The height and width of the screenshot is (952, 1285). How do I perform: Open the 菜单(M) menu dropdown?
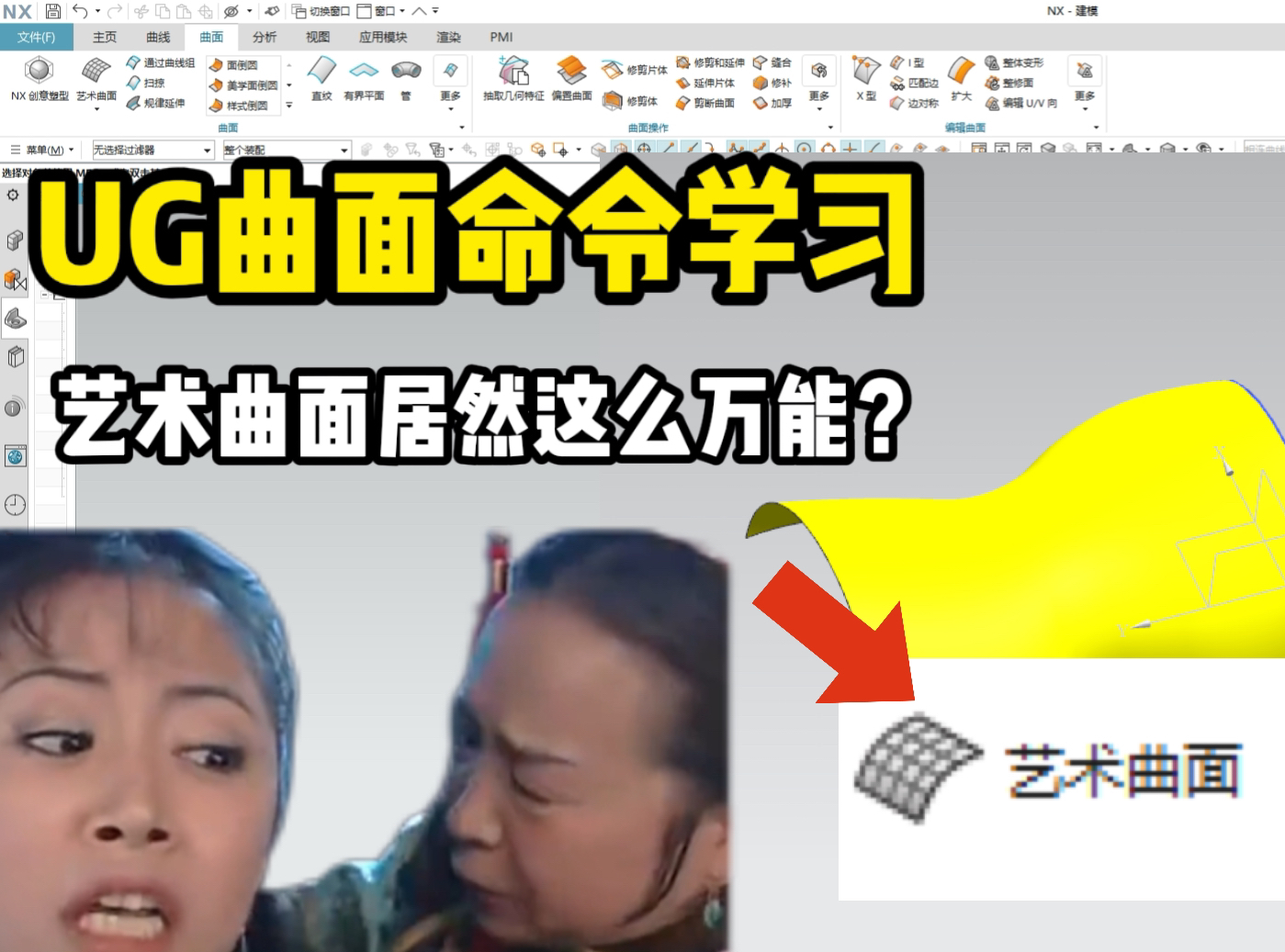point(42,150)
